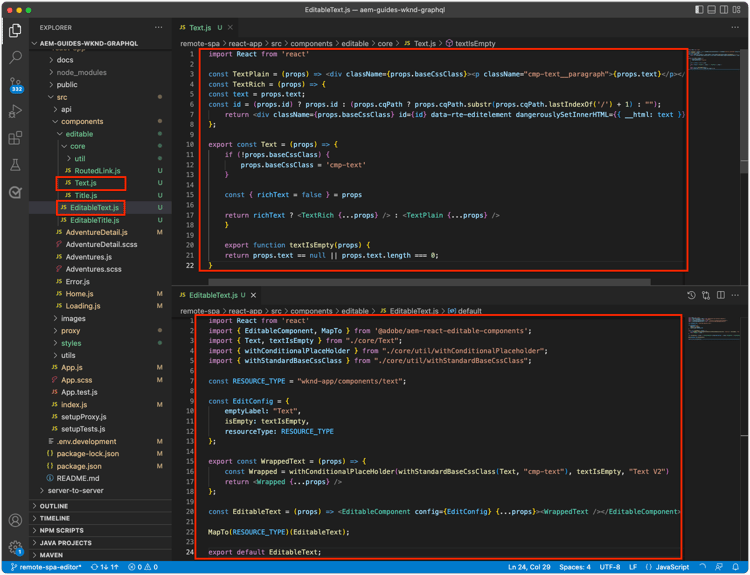Open Title.js in the file explorer
Image resolution: width=750 pixels, height=575 pixels.
[x=86, y=195]
